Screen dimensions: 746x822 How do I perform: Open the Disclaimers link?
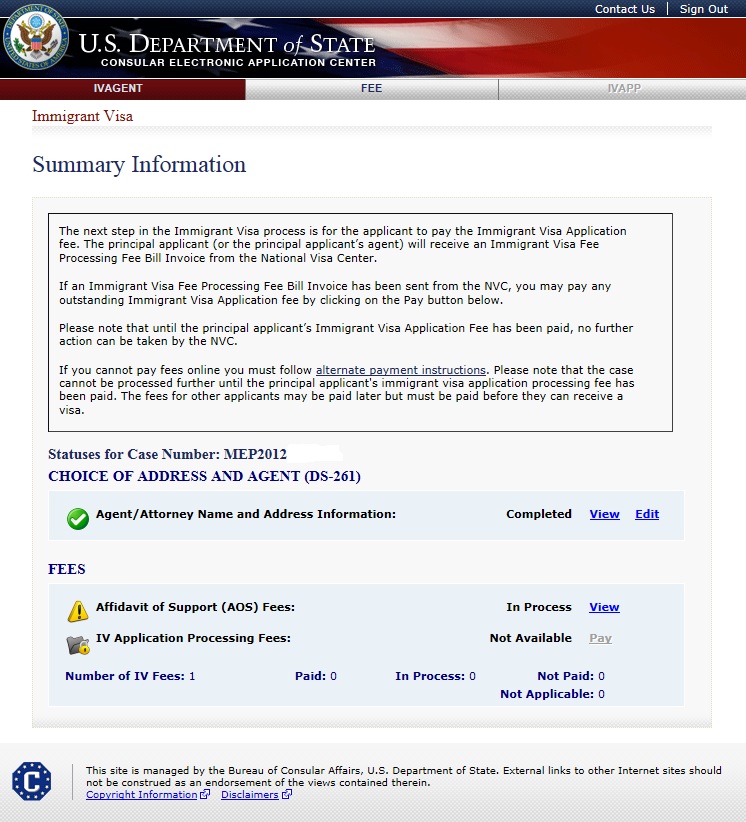pyautogui.click(x=250, y=795)
